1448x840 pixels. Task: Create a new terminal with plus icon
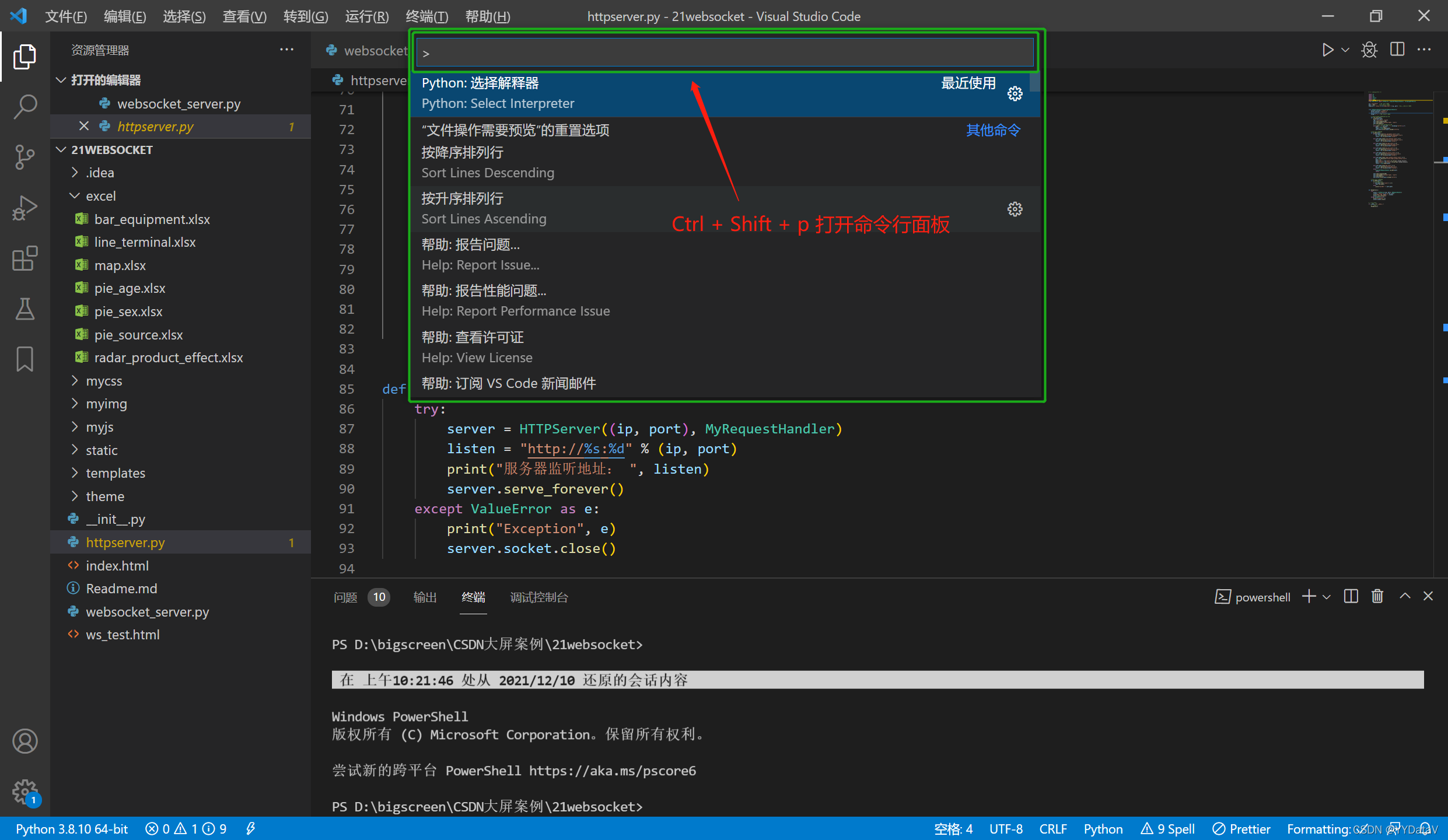coord(1309,596)
